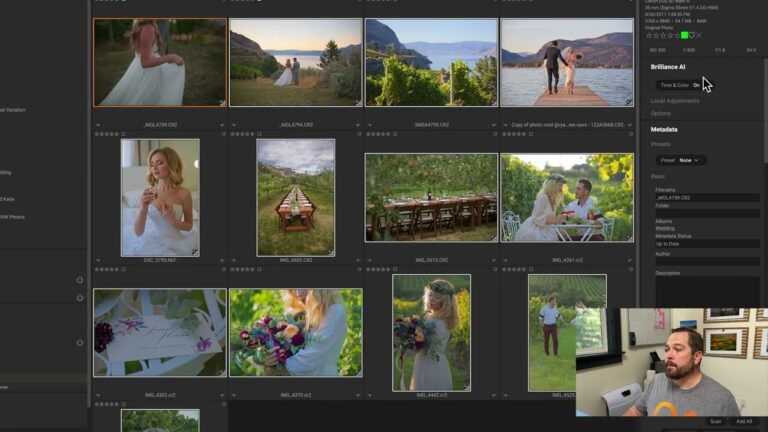This screenshot has width=768, height=432.
Task: Set star rating on IMG_0613.CR2 cell
Action: pos(378,134)
